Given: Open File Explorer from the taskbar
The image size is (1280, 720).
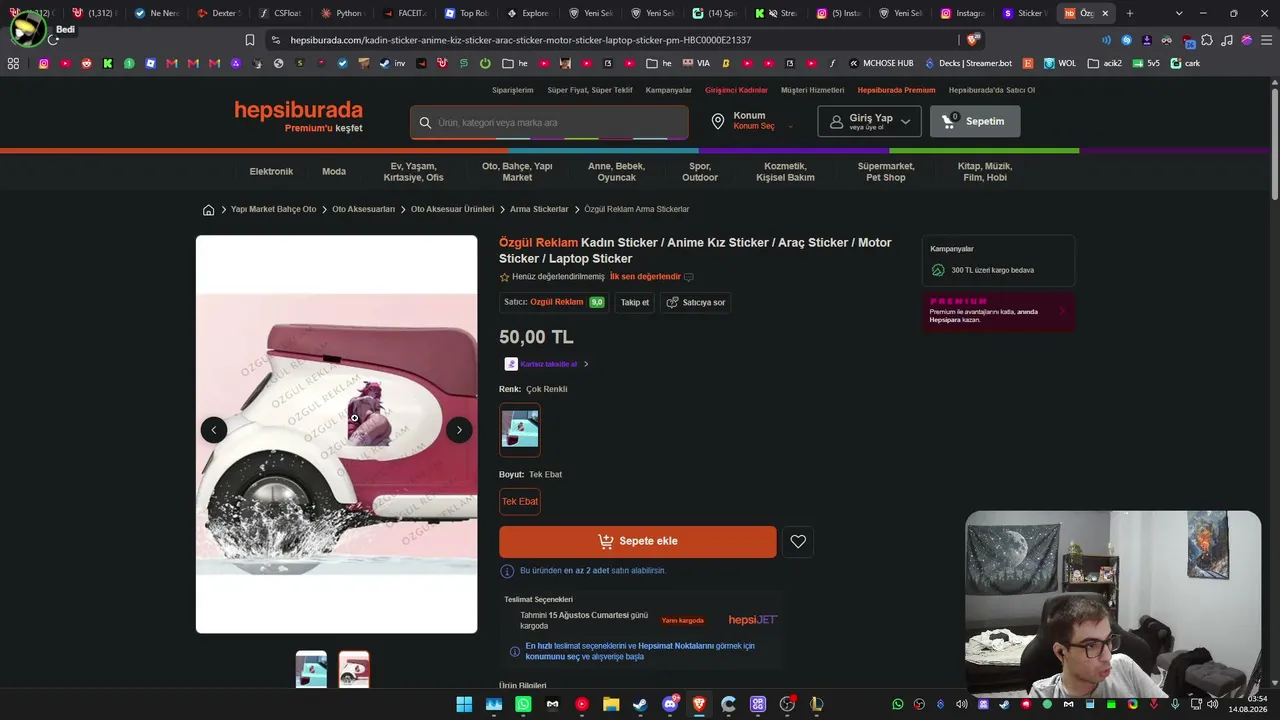Looking at the screenshot, I should [611, 704].
